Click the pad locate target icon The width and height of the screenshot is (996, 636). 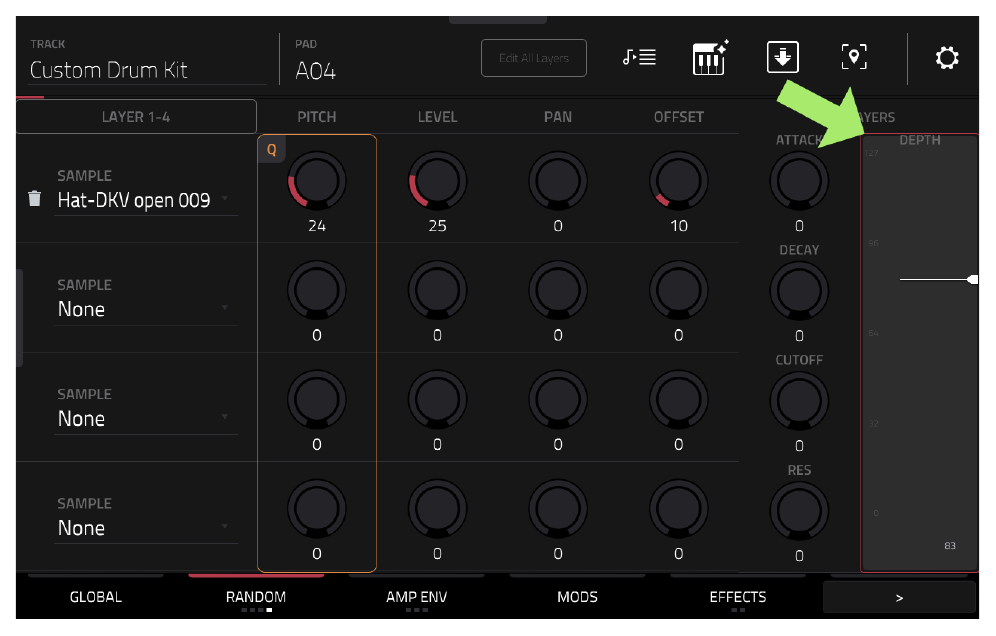coord(854,57)
